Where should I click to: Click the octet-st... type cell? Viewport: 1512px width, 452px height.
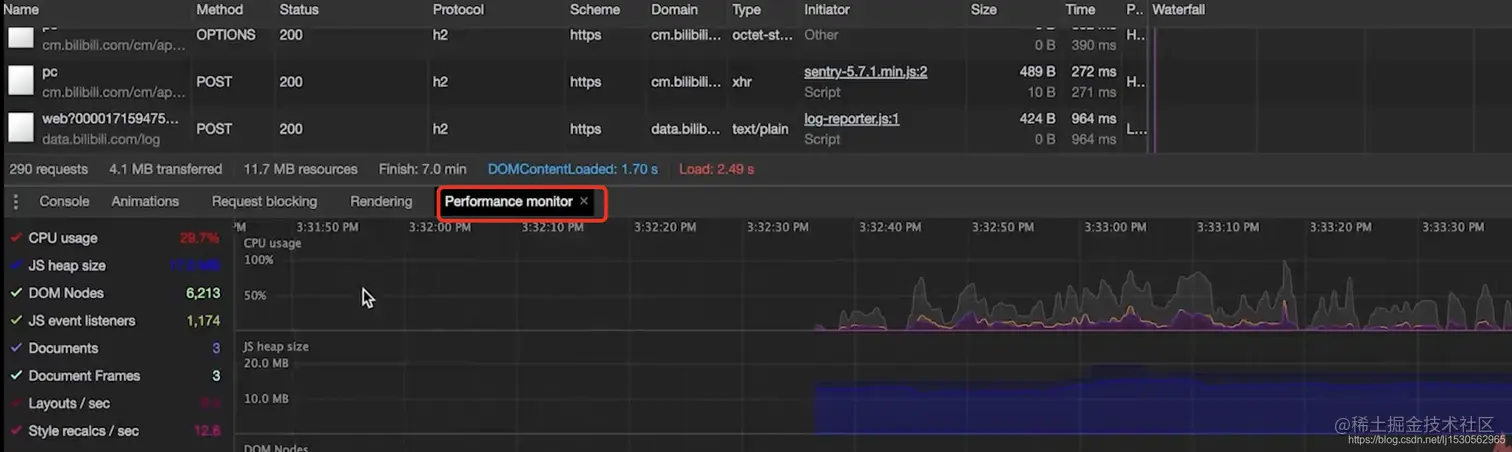(761, 34)
